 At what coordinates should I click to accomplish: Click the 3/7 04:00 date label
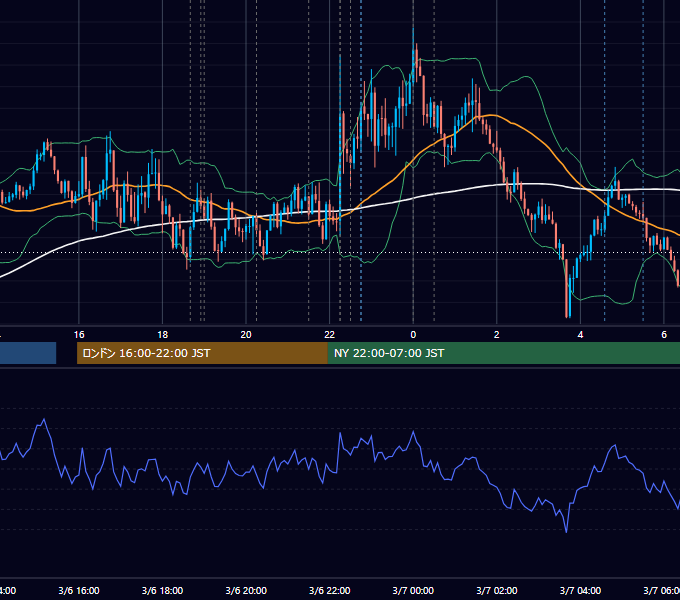580,590
